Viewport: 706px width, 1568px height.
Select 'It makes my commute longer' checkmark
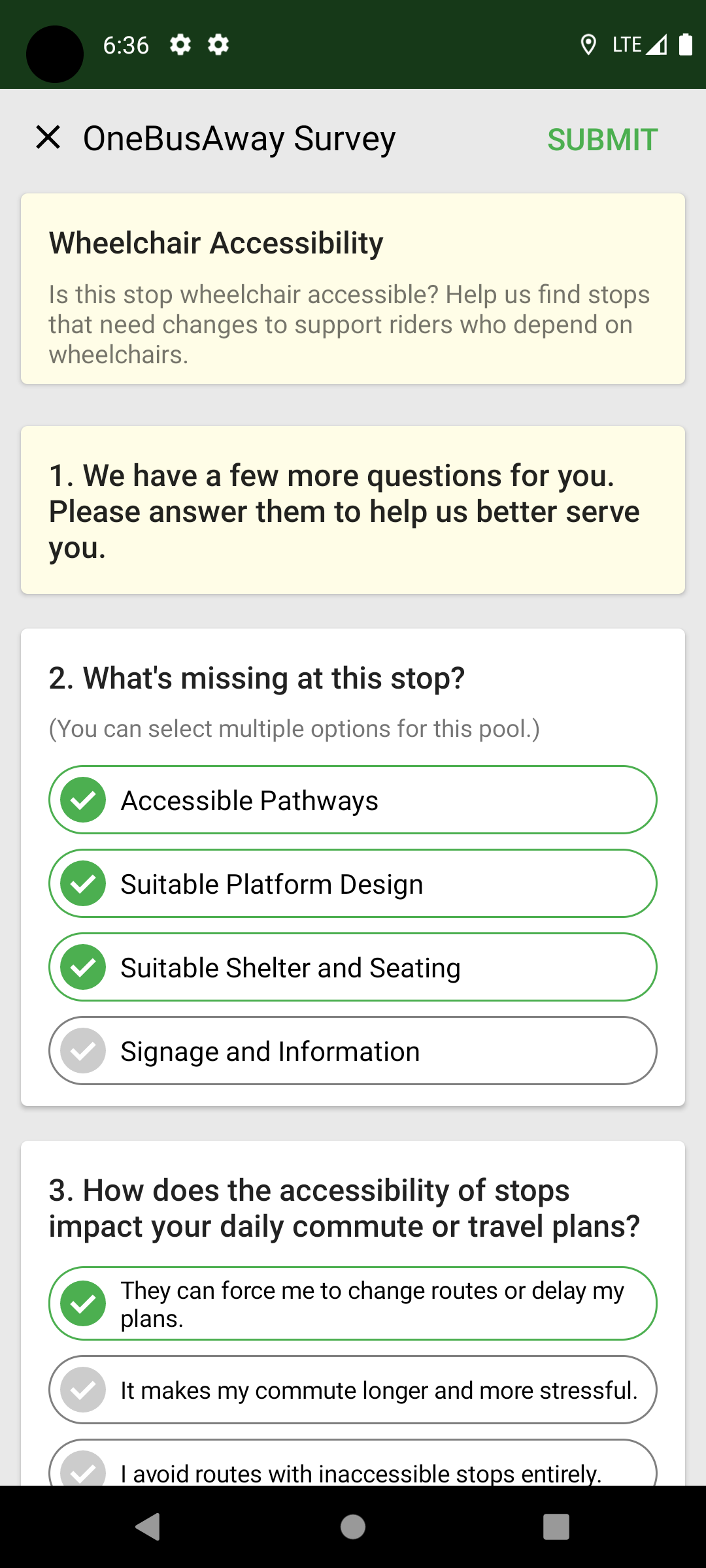(83, 1390)
